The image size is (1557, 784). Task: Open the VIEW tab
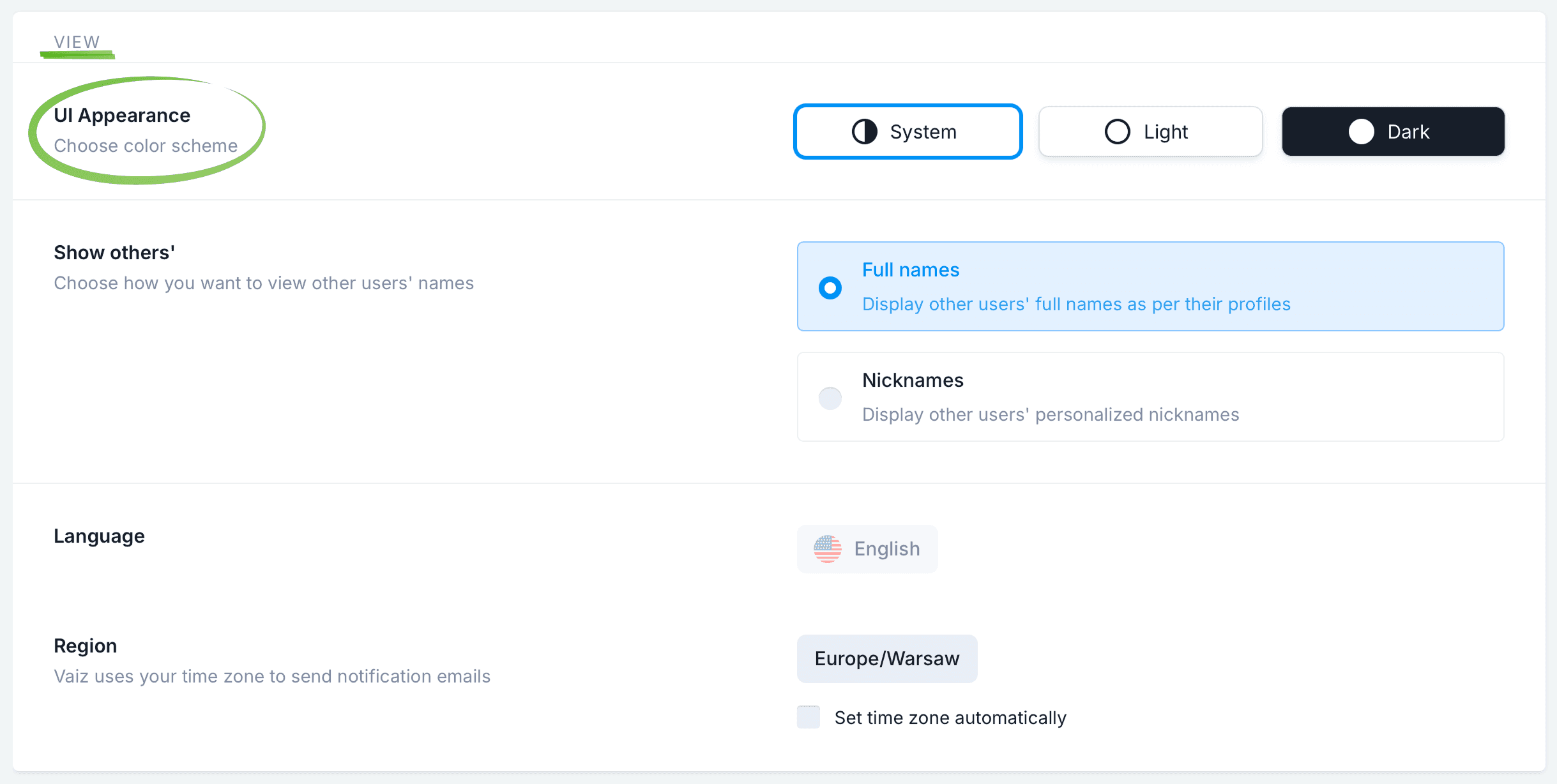click(77, 42)
